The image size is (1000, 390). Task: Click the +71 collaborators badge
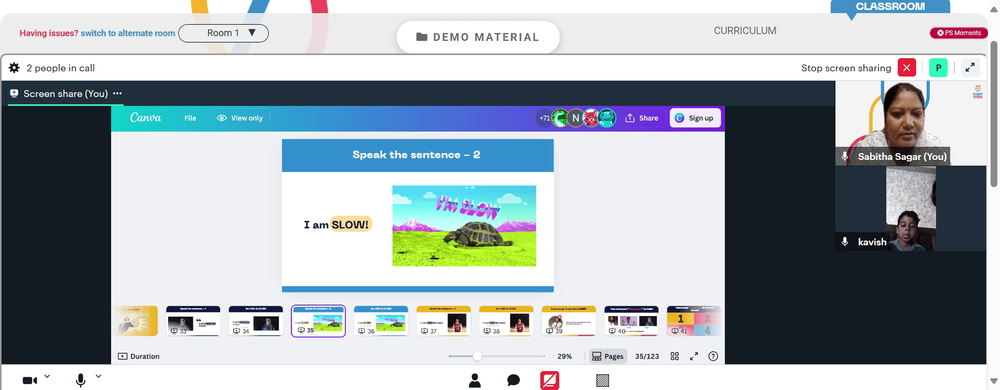[x=544, y=118]
